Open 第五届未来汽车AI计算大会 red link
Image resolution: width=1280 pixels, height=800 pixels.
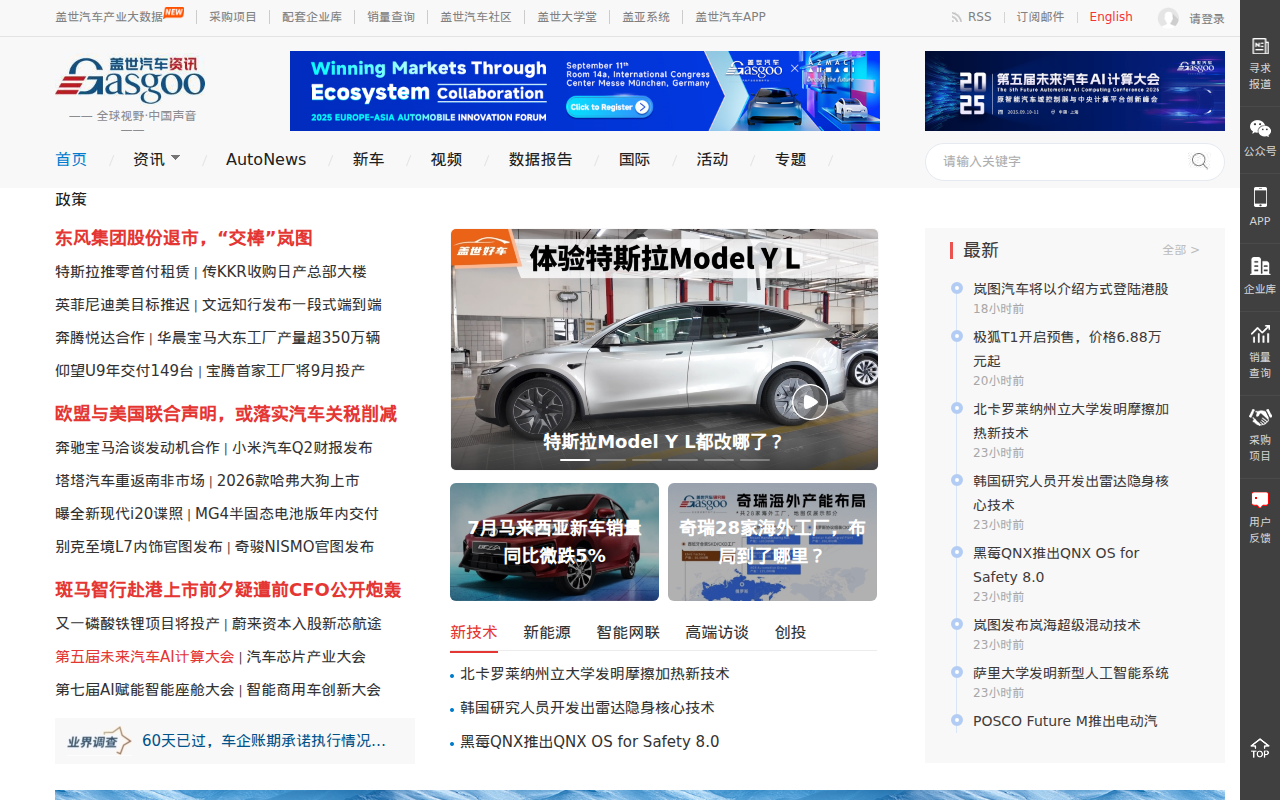click(x=144, y=657)
